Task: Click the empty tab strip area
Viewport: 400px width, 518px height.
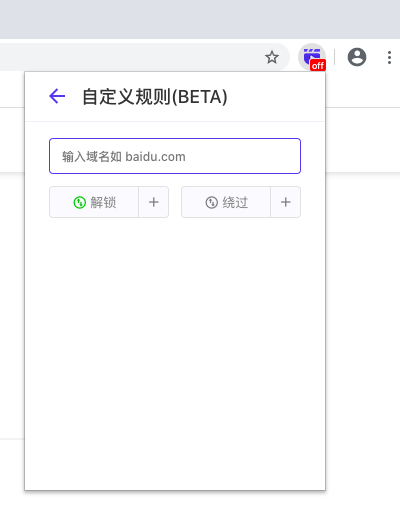Action: (x=200, y=19)
